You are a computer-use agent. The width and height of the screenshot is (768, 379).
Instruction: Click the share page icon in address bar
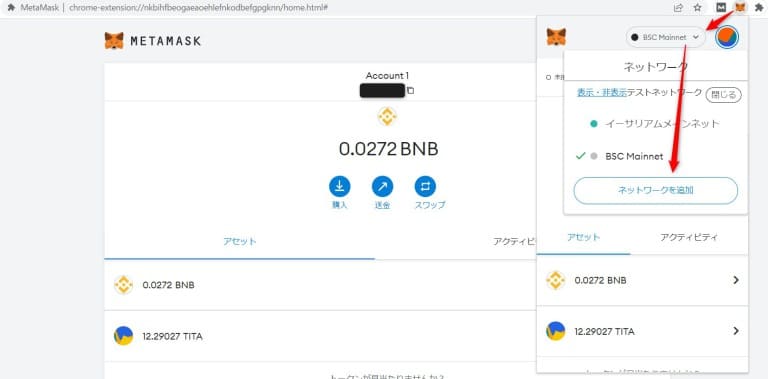[678, 7]
